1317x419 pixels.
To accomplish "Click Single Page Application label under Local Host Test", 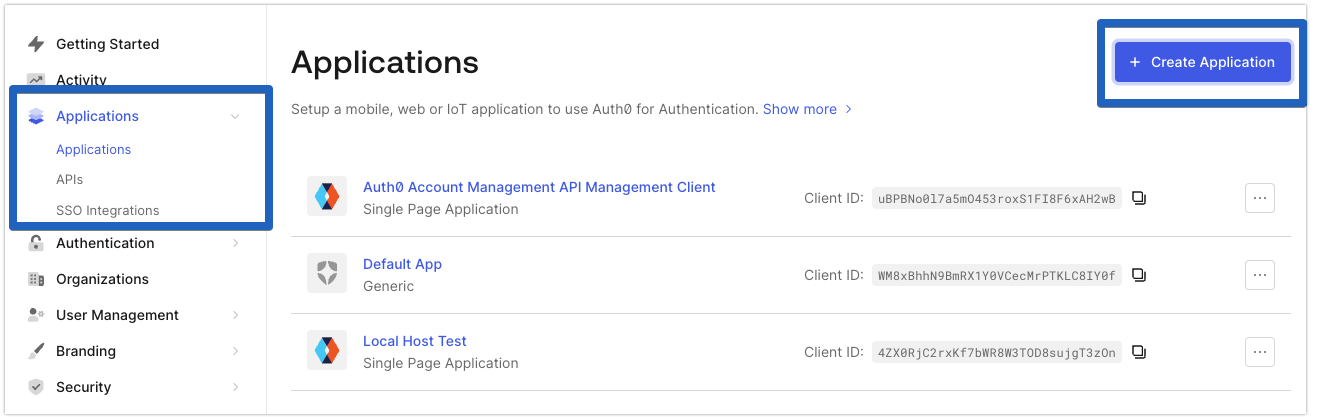I will 441,363.
